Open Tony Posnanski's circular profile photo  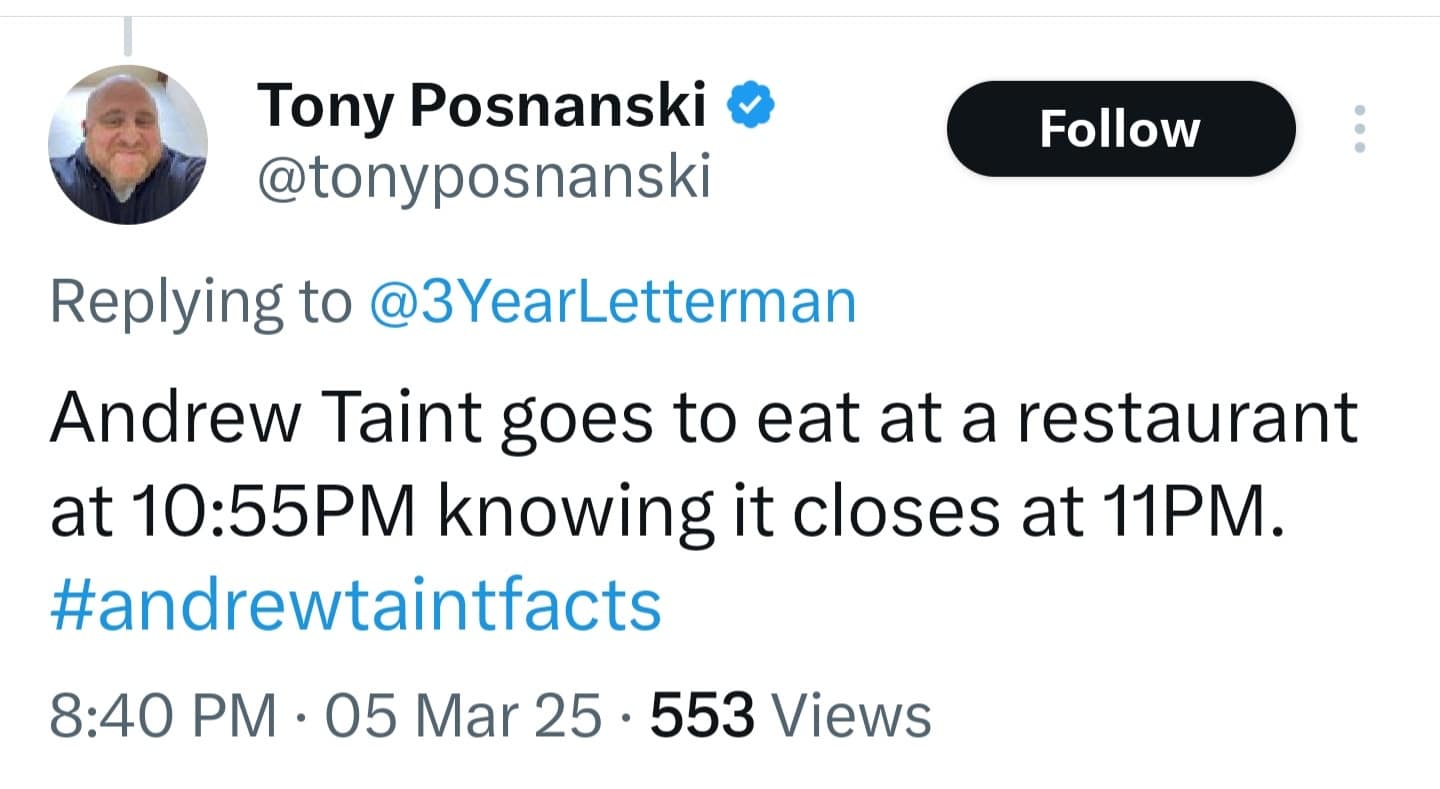click(127, 143)
